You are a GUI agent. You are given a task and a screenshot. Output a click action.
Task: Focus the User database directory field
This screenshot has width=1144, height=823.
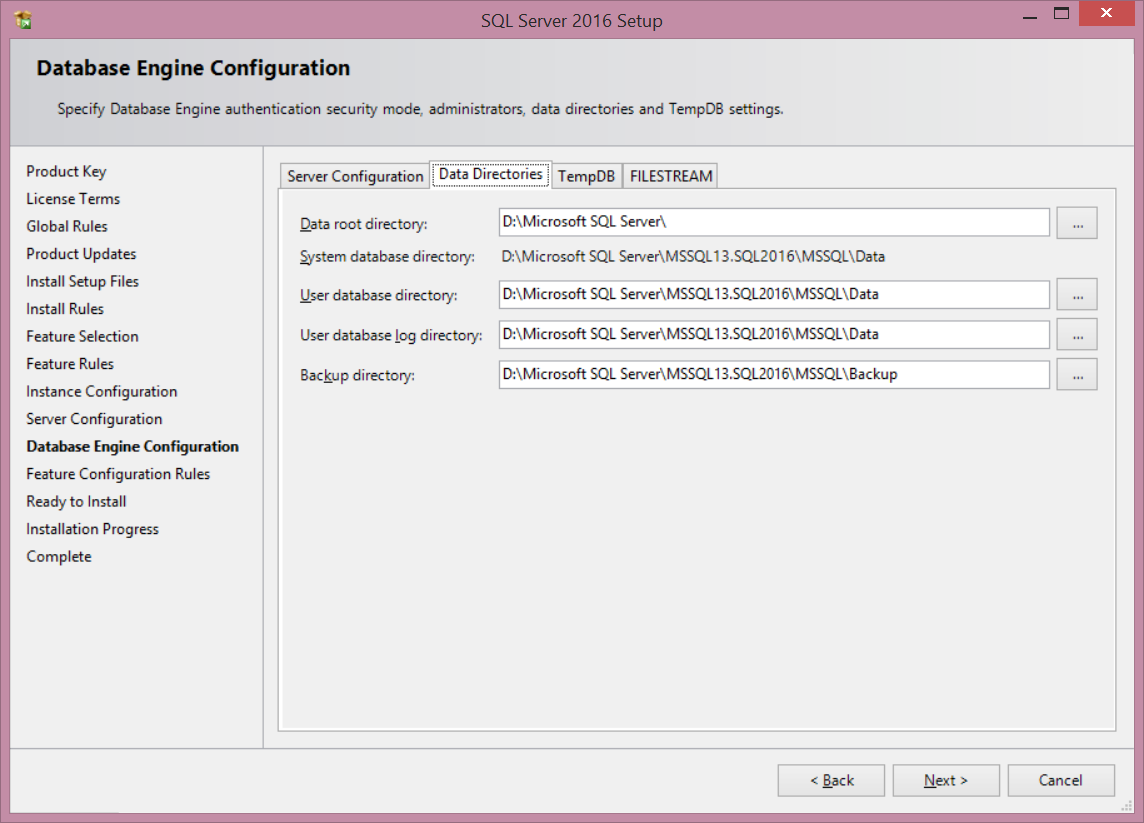[774, 294]
